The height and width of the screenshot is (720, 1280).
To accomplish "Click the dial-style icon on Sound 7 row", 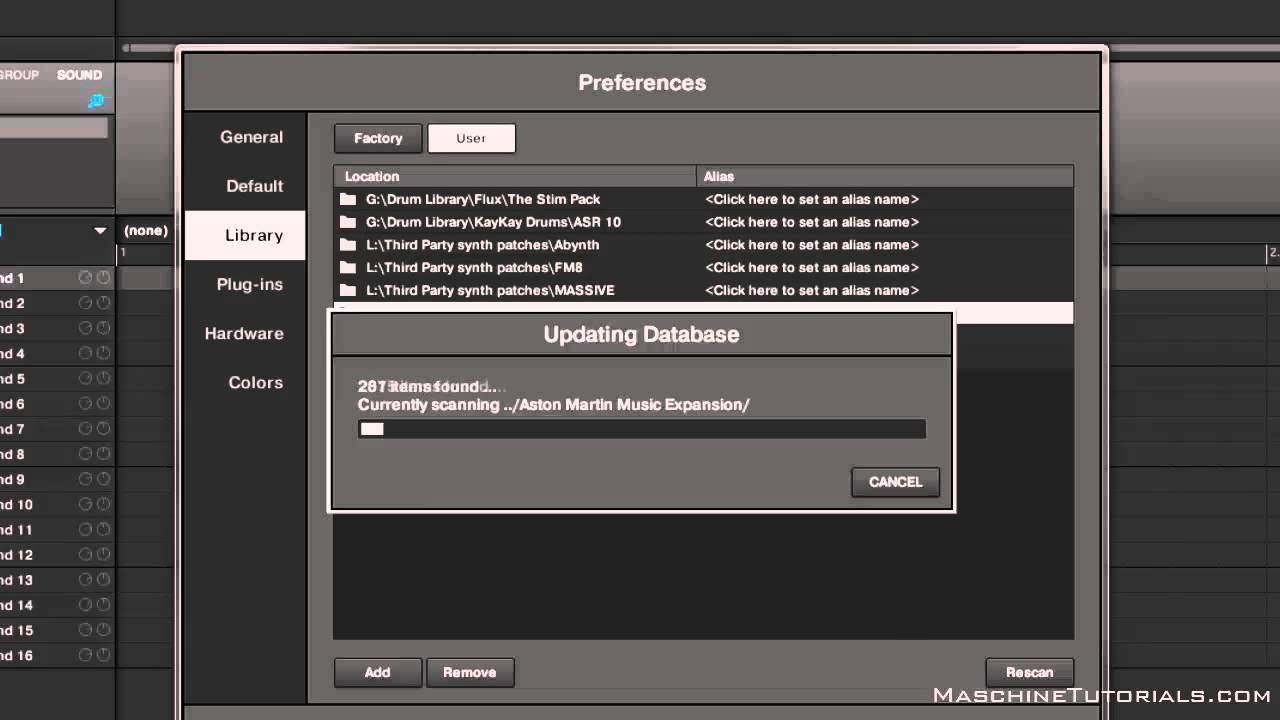I will click(85, 429).
